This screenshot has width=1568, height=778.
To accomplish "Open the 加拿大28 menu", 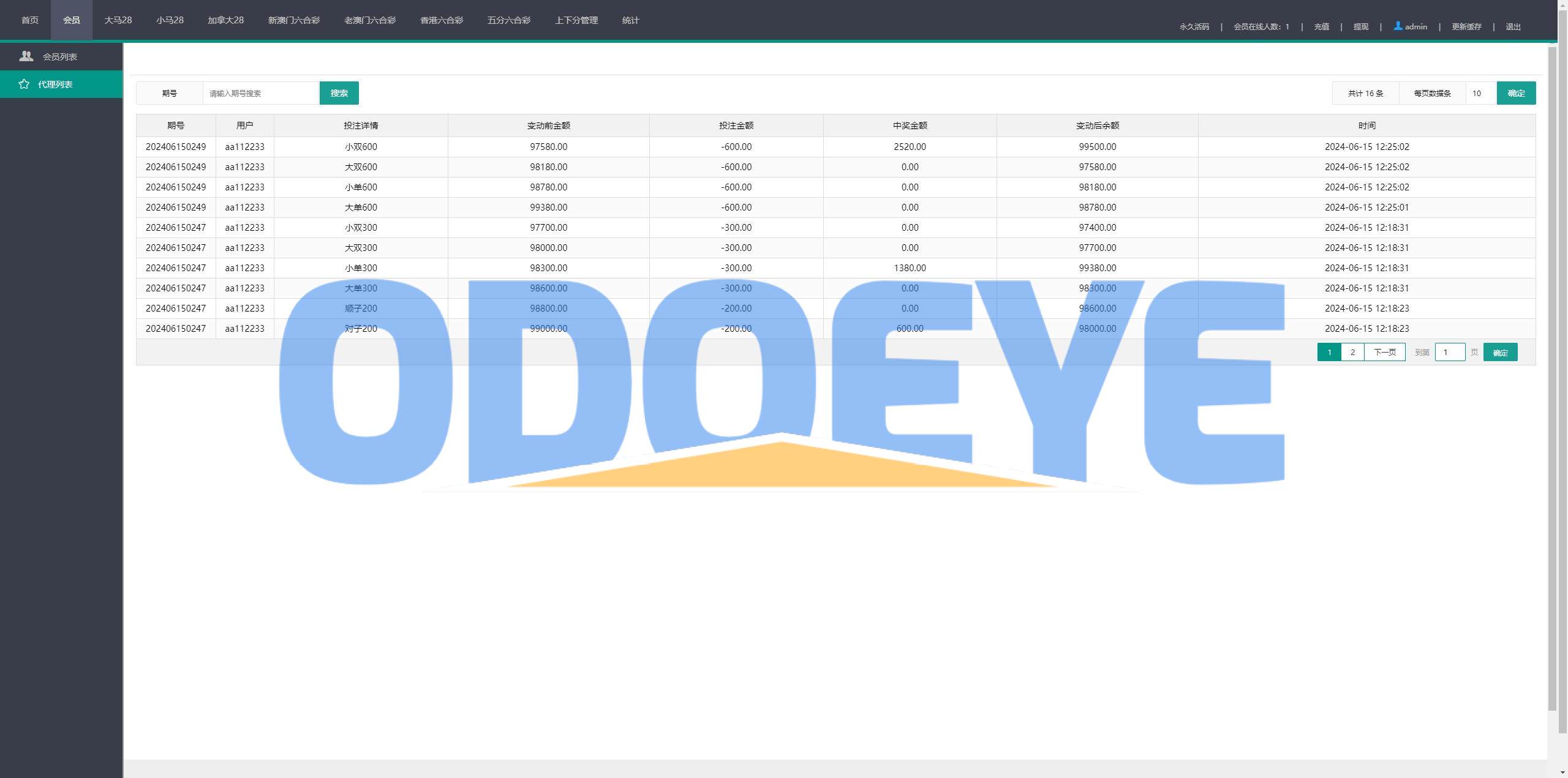I will [225, 20].
